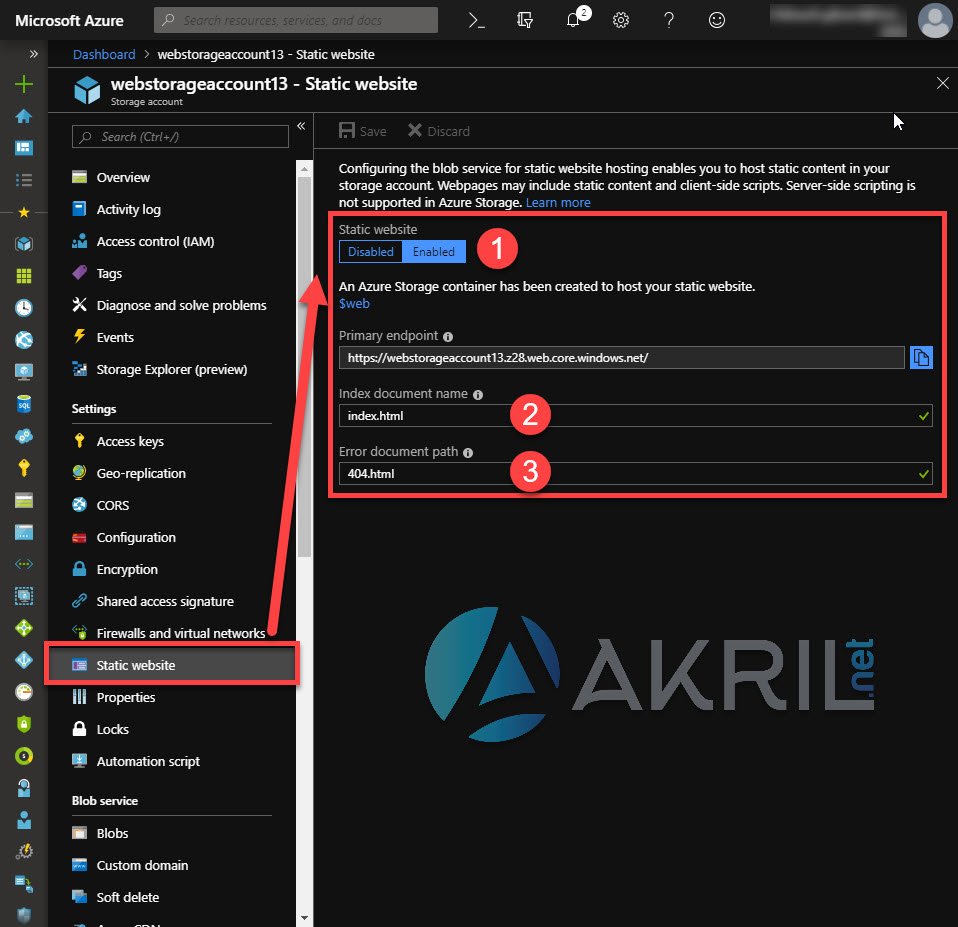958x927 pixels.
Task: Set Static website to Disabled
Action: (371, 252)
